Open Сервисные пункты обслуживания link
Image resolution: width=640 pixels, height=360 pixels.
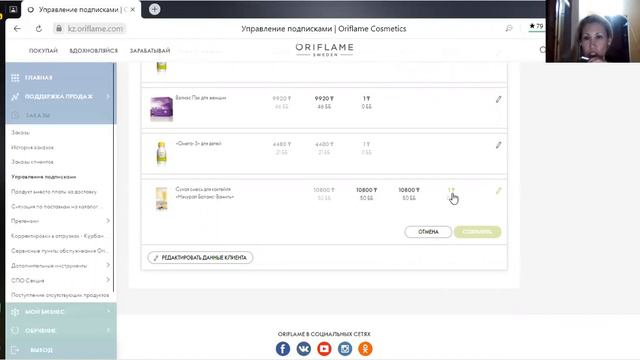[60, 251]
